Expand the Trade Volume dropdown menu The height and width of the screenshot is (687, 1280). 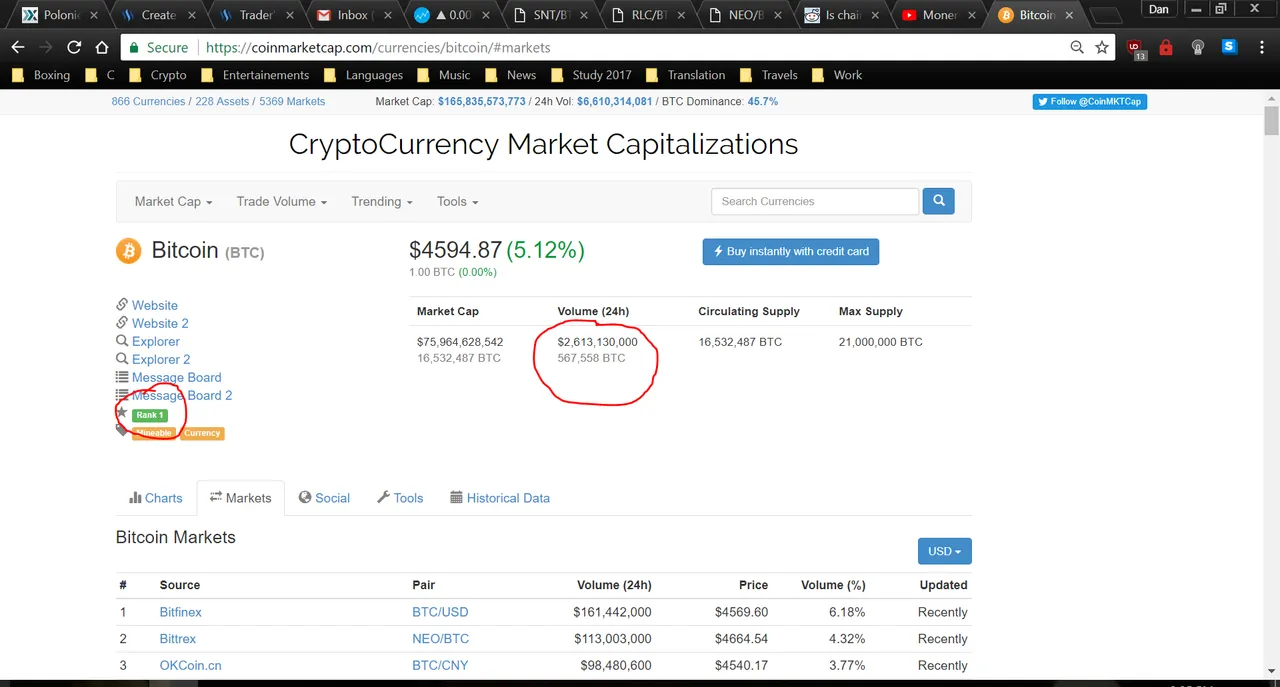coord(282,201)
